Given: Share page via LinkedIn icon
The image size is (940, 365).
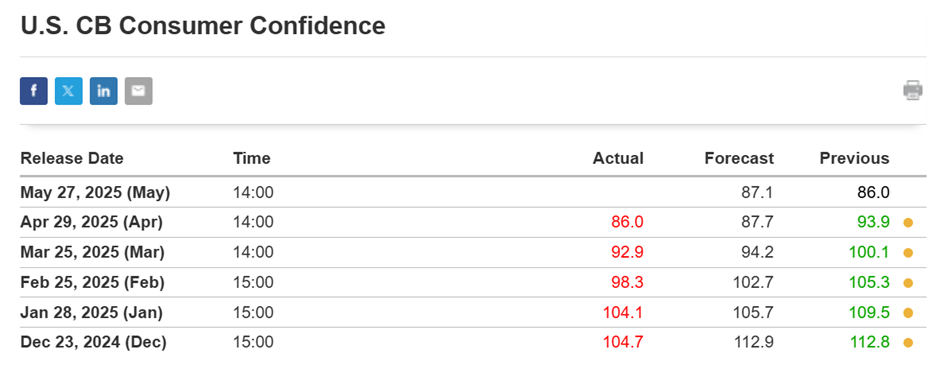Looking at the screenshot, I should (x=104, y=91).
